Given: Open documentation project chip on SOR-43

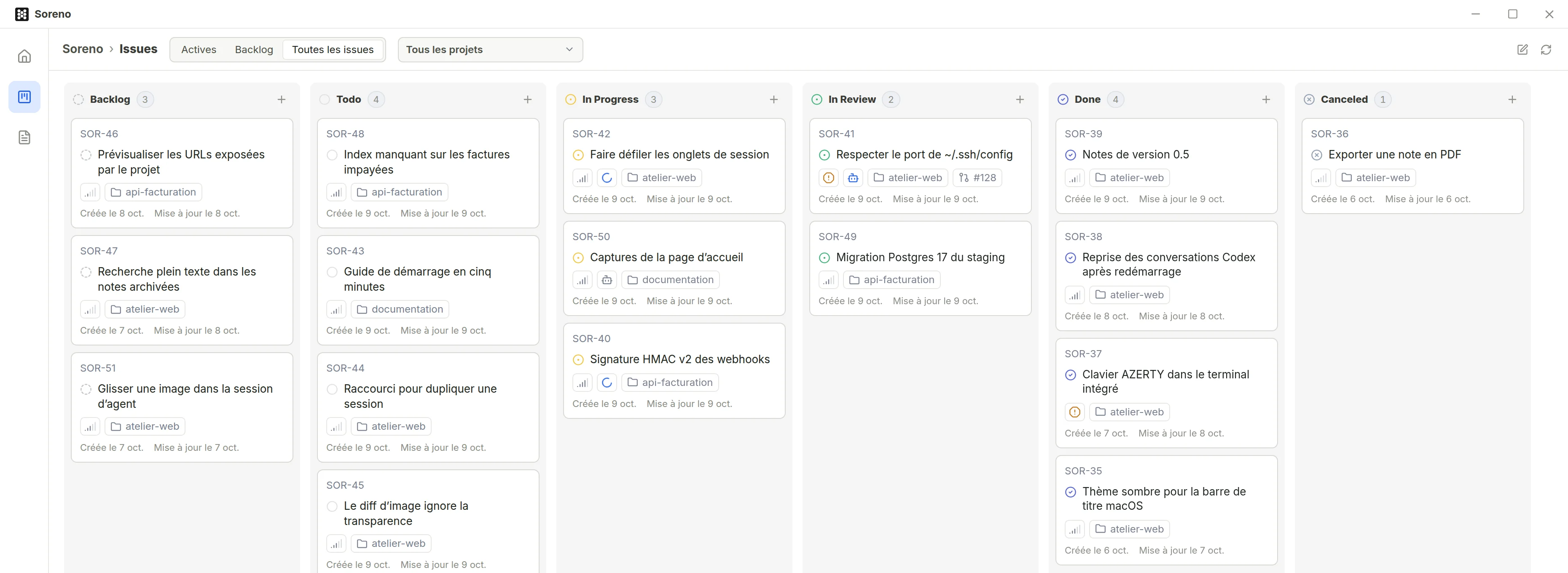Looking at the screenshot, I should tap(400, 309).
